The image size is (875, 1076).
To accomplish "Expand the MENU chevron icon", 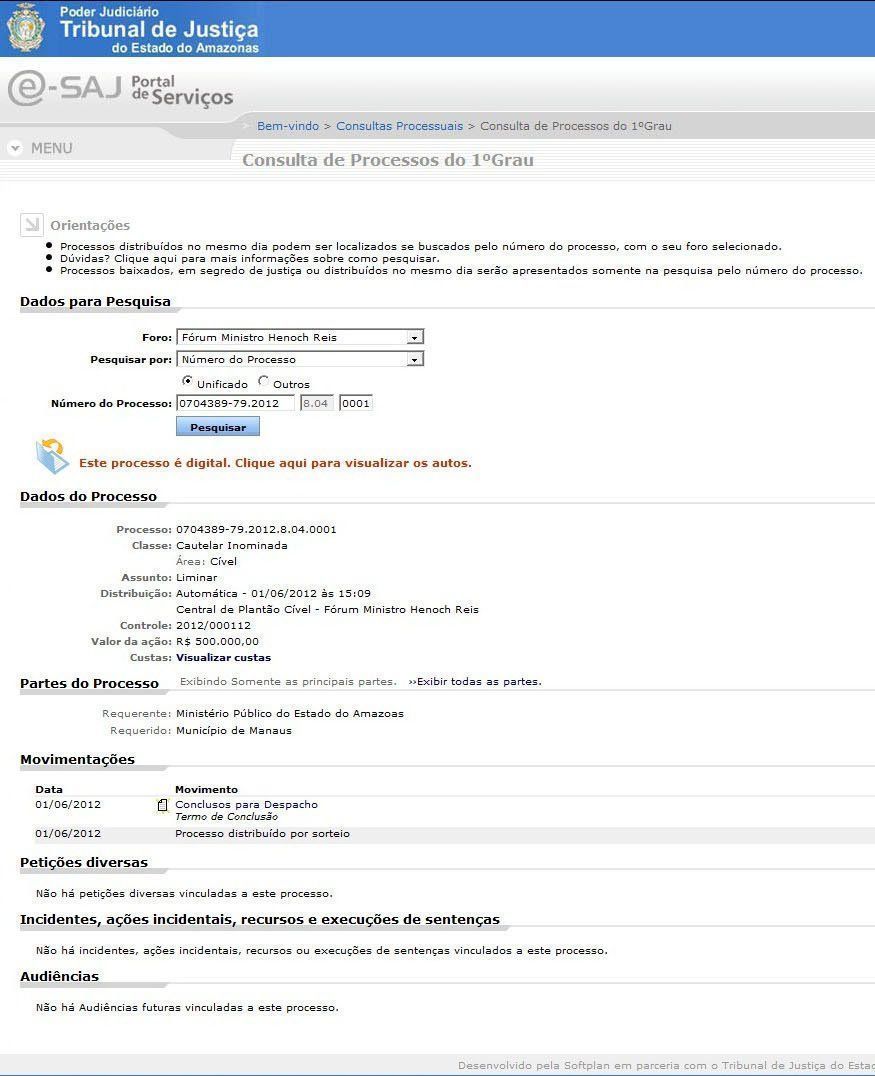I will 15,148.
